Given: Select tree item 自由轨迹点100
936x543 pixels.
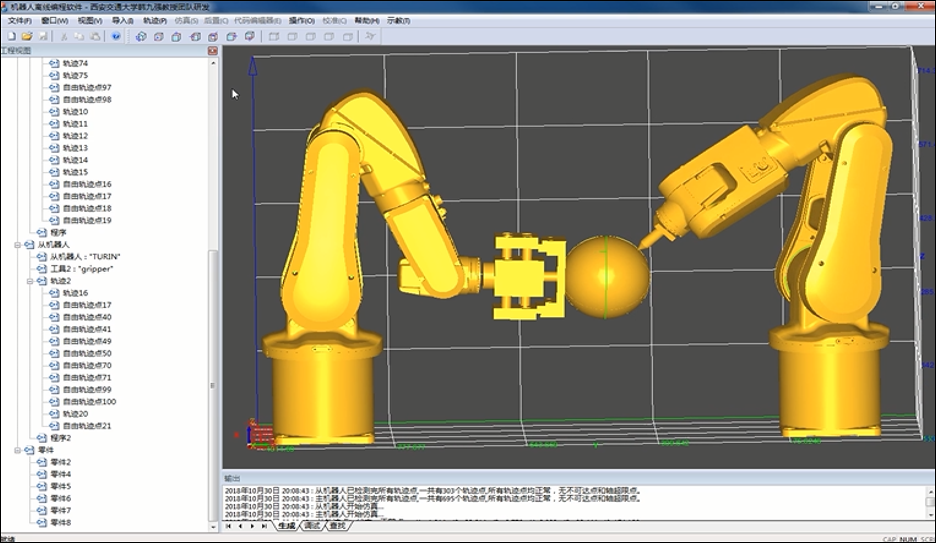Looking at the screenshot, I should 89,401.
